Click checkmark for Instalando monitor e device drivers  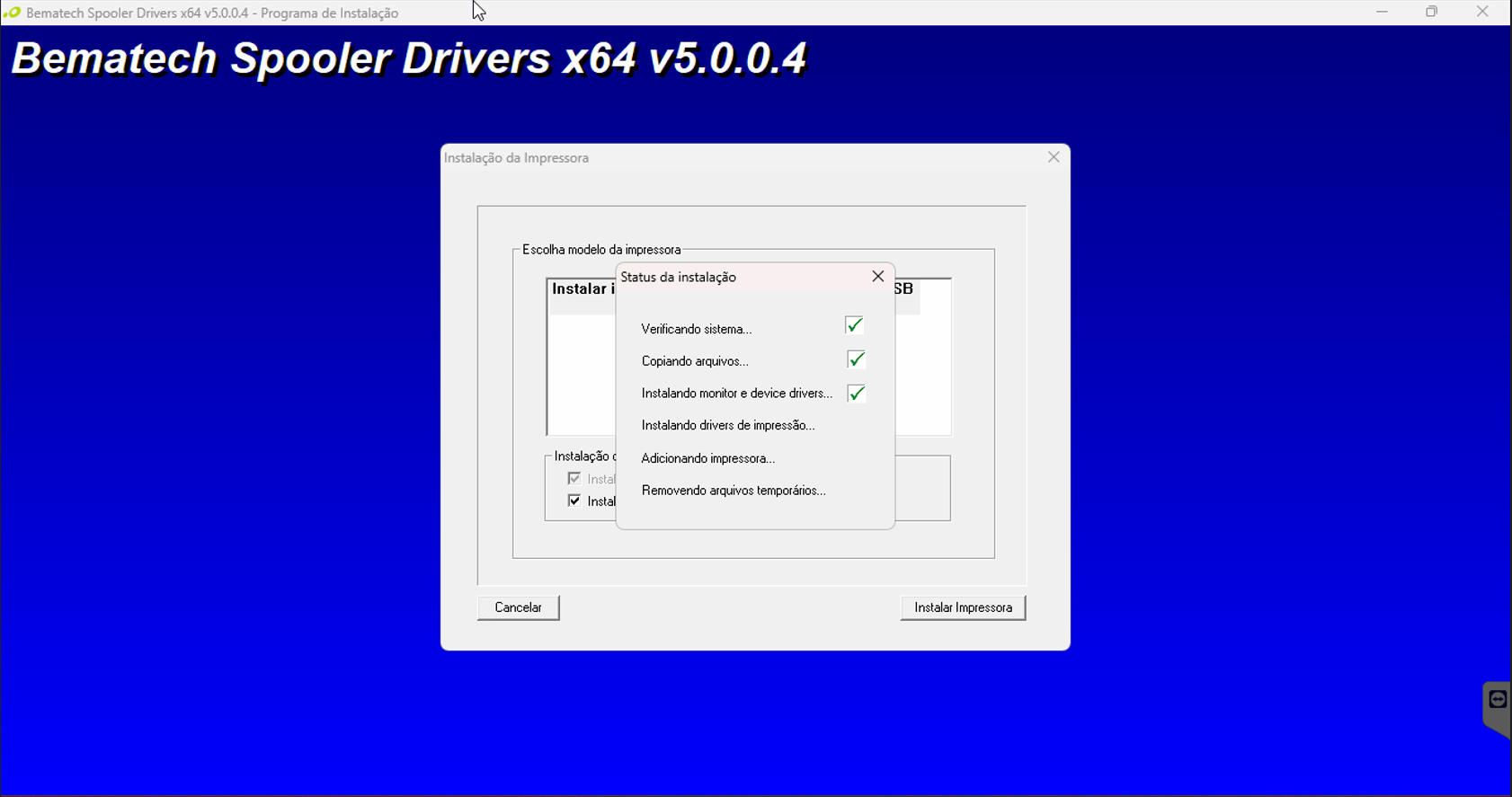pos(856,393)
